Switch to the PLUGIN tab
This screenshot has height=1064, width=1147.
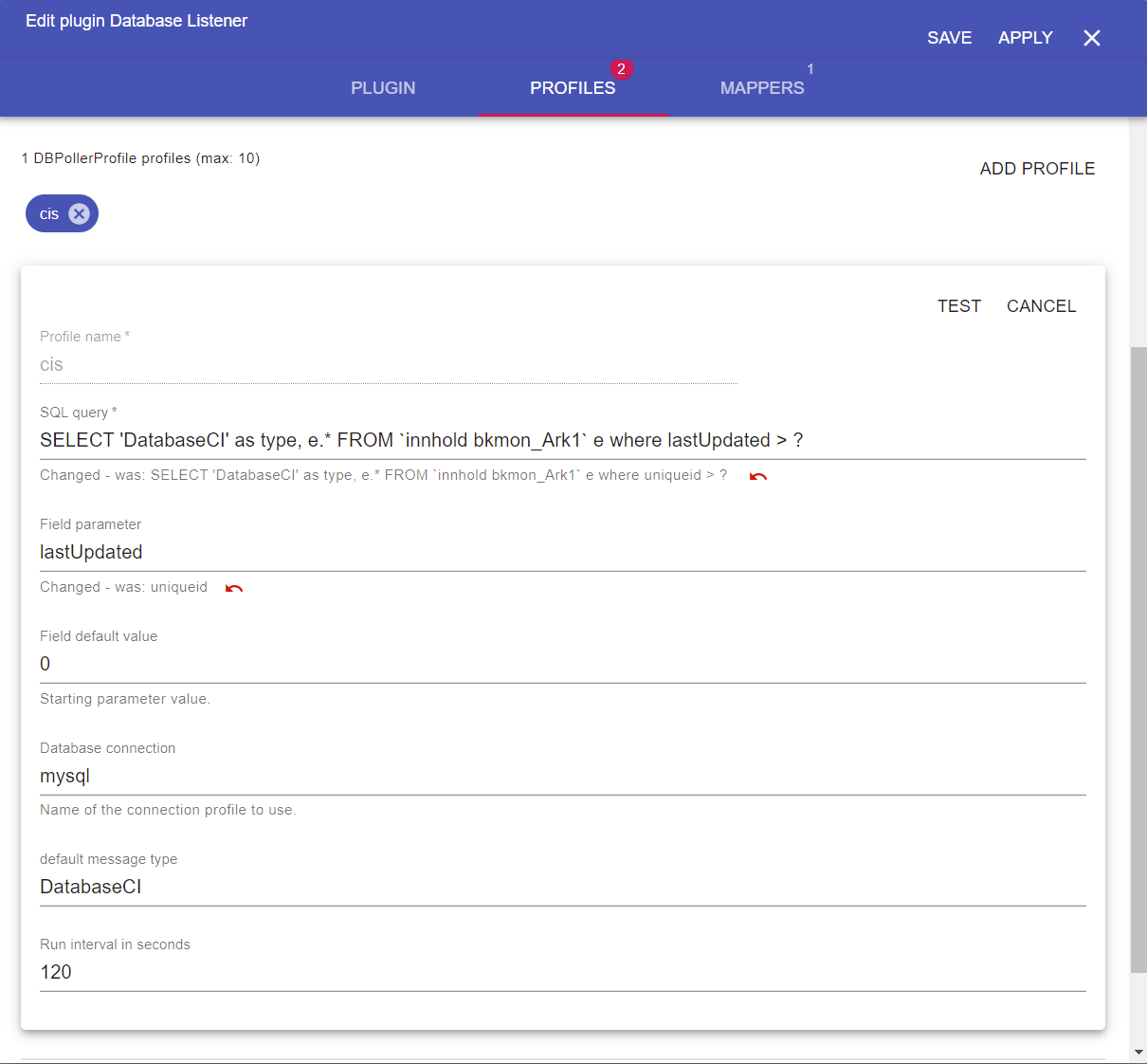[383, 88]
